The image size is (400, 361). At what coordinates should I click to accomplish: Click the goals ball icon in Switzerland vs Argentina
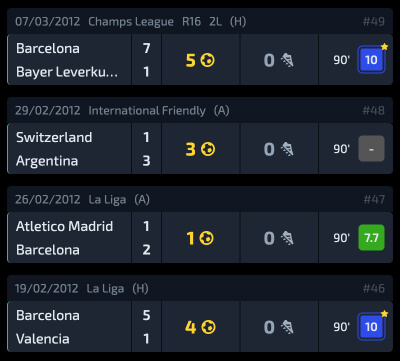click(208, 149)
